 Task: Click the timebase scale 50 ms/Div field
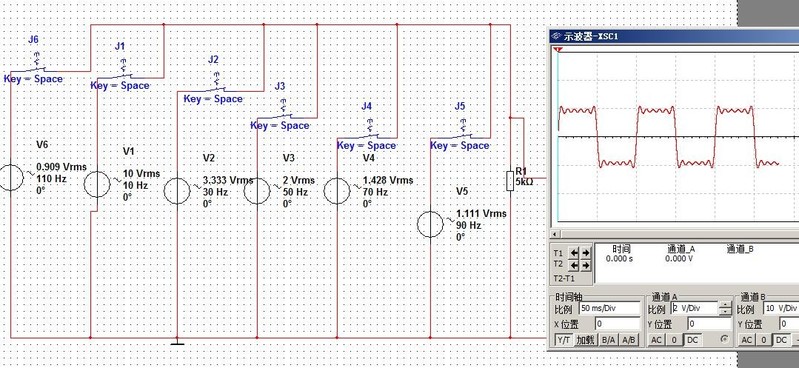pyautogui.click(x=609, y=308)
